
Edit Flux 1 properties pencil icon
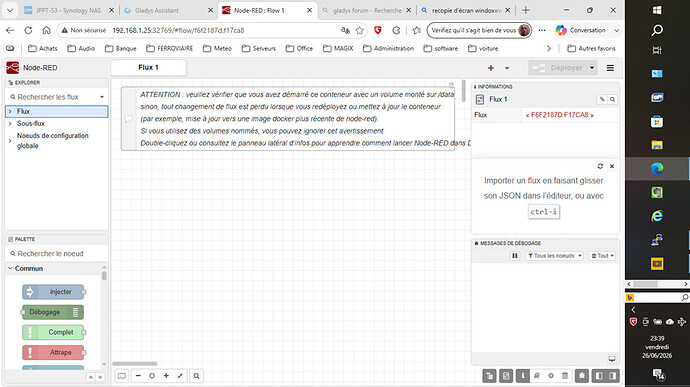pos(602,100)
